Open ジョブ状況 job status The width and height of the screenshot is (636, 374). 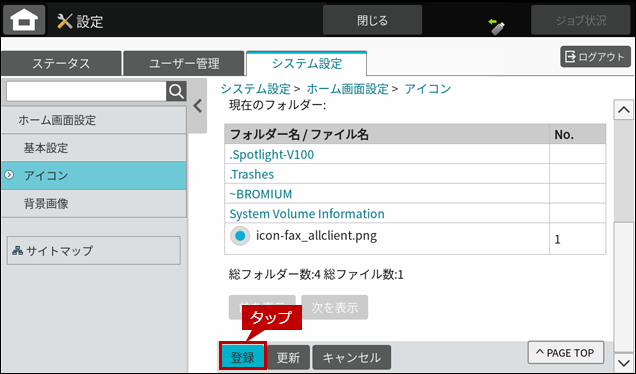581,20
